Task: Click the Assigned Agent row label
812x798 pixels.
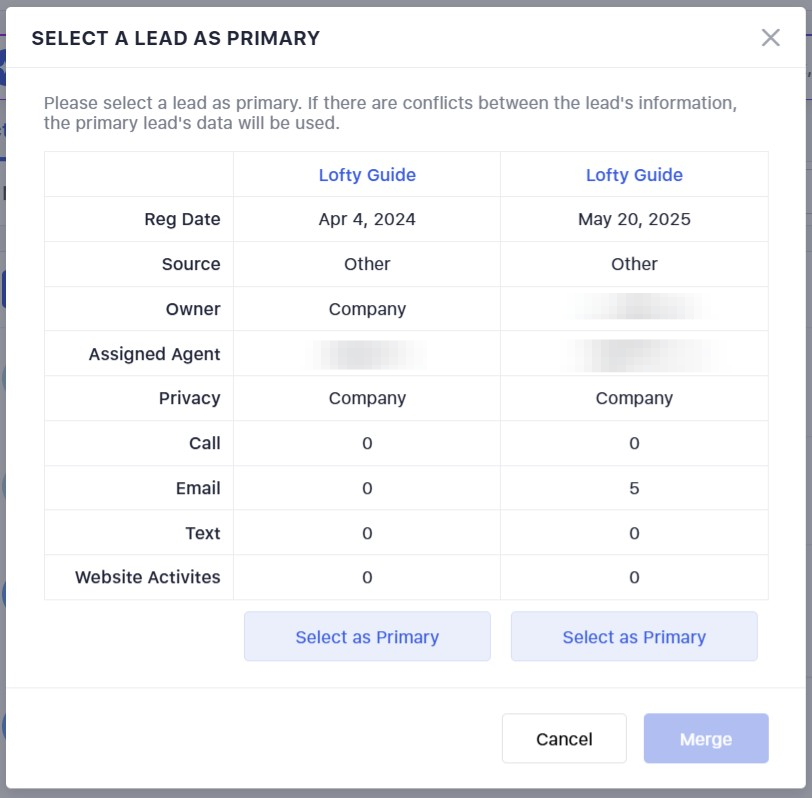Action: point(154,354)
